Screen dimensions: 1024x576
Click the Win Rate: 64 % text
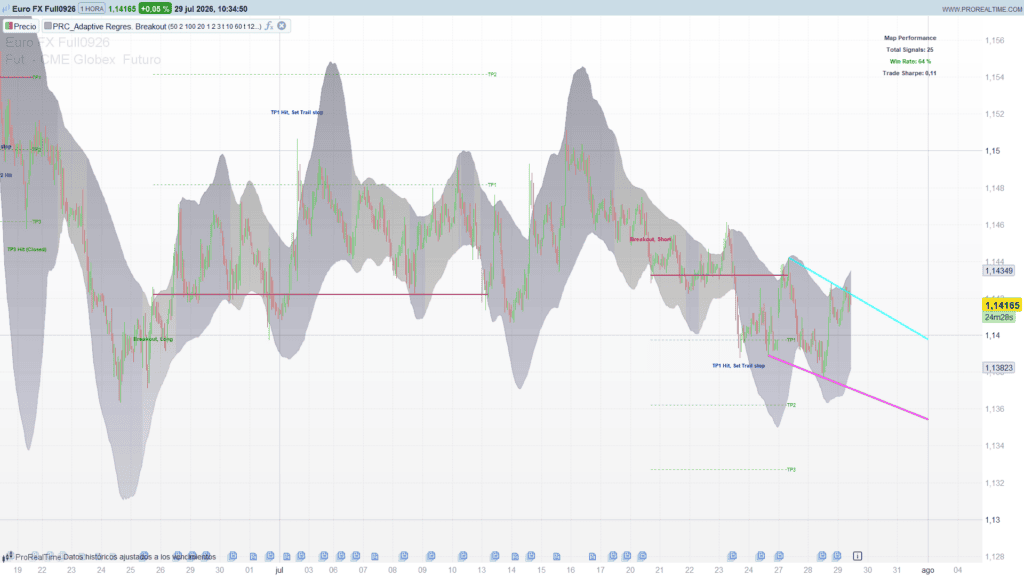pos(910,61)
